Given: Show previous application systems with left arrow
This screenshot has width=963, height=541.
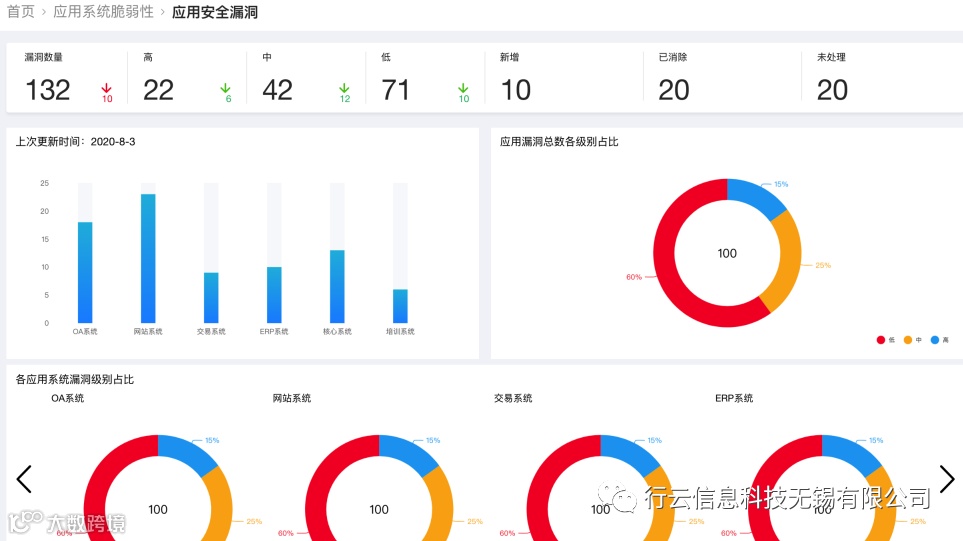Looking at the screenshot, I should [24, 479].
